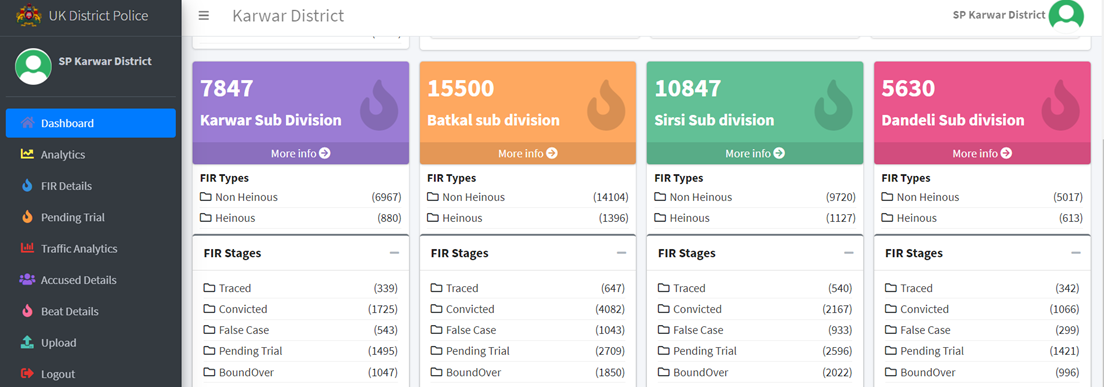Open FIR Details flame icon item
The width and height of the screenshot is (1104, 390).
point(27,186)
